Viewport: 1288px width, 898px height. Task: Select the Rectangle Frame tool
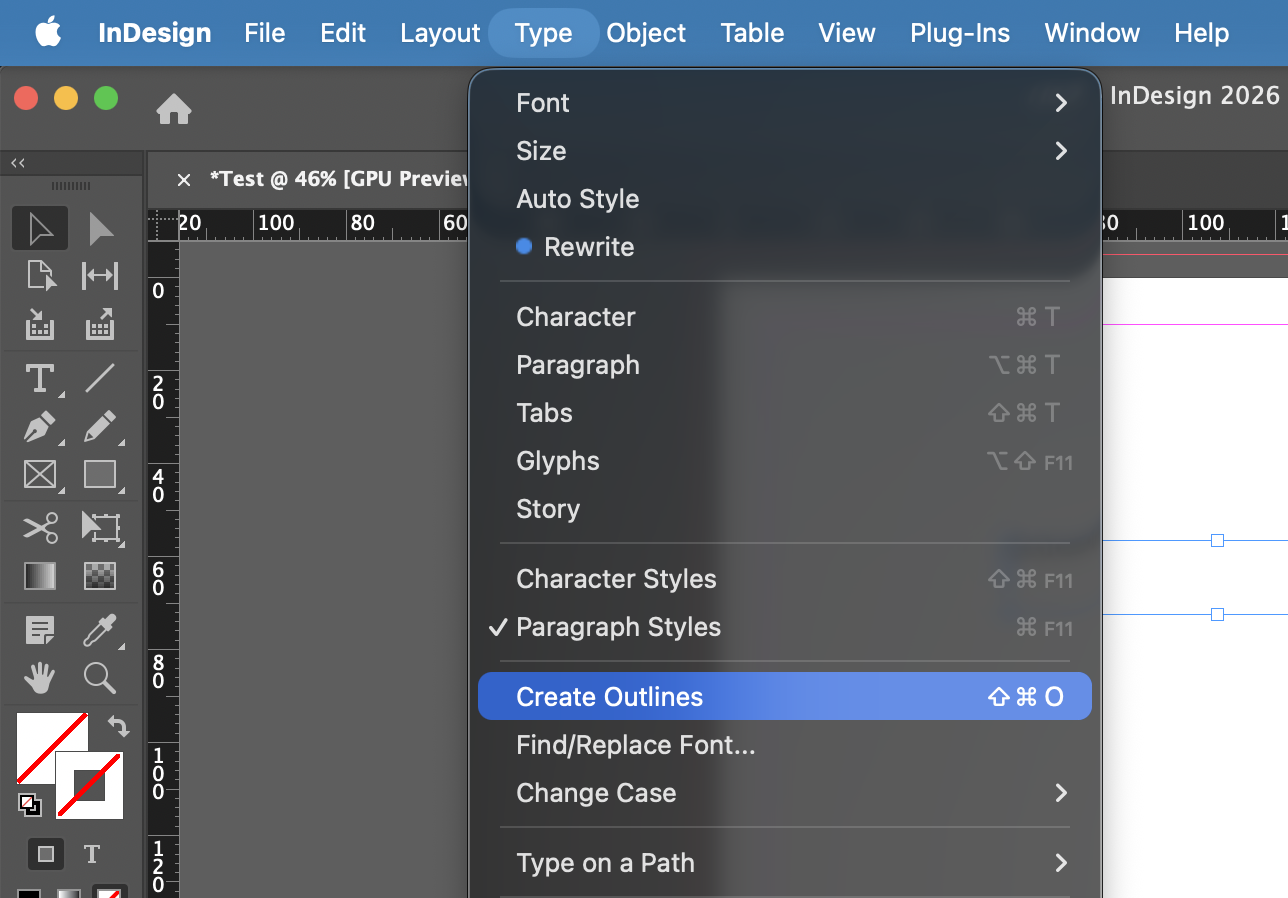pos(40,474)
